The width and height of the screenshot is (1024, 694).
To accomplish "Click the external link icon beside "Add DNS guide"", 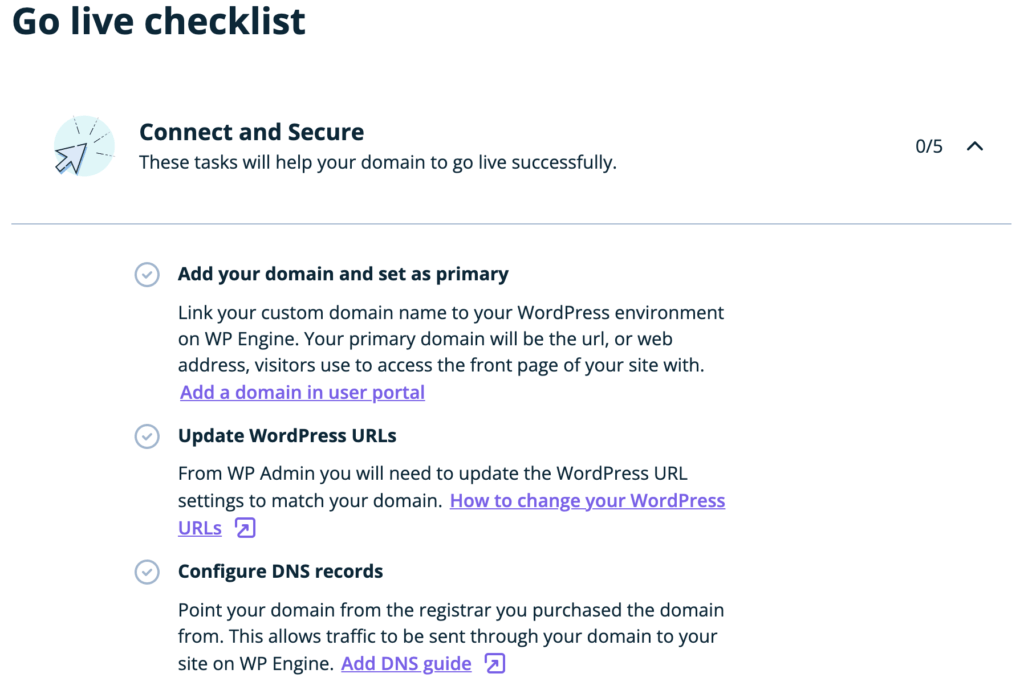I will [493, 663].
